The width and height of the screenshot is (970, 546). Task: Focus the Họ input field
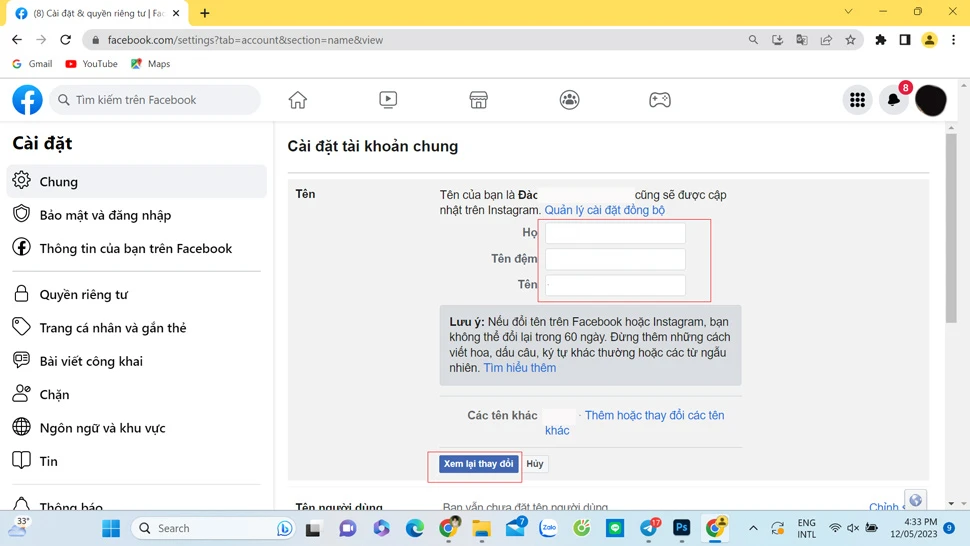(615, 233)
